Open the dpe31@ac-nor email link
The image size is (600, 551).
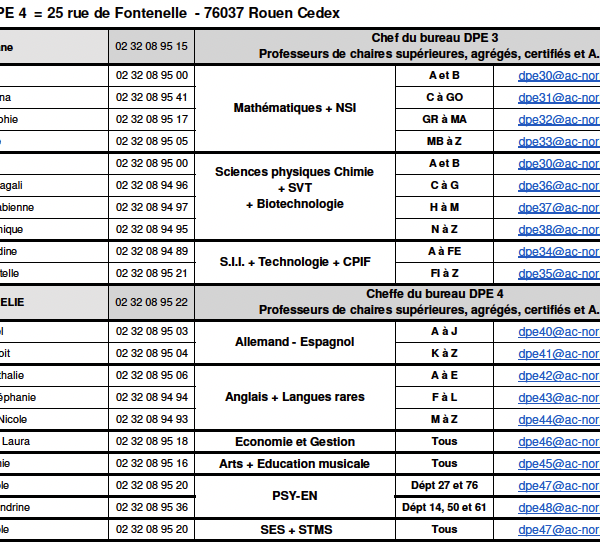pyautogui.click(x=559, y=98)
